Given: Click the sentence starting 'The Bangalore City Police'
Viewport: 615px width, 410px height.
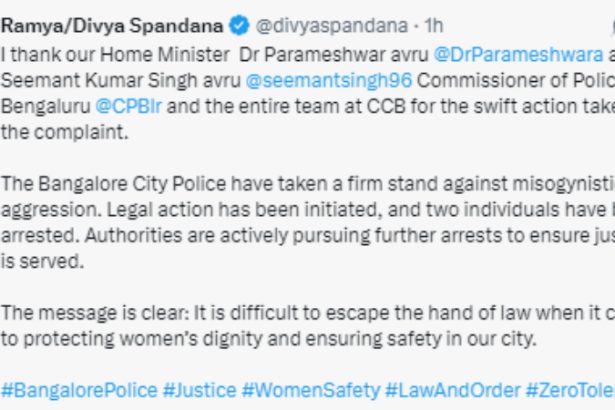Looking at the screenshot, I should pyautogui.click(x=308, y=184).
